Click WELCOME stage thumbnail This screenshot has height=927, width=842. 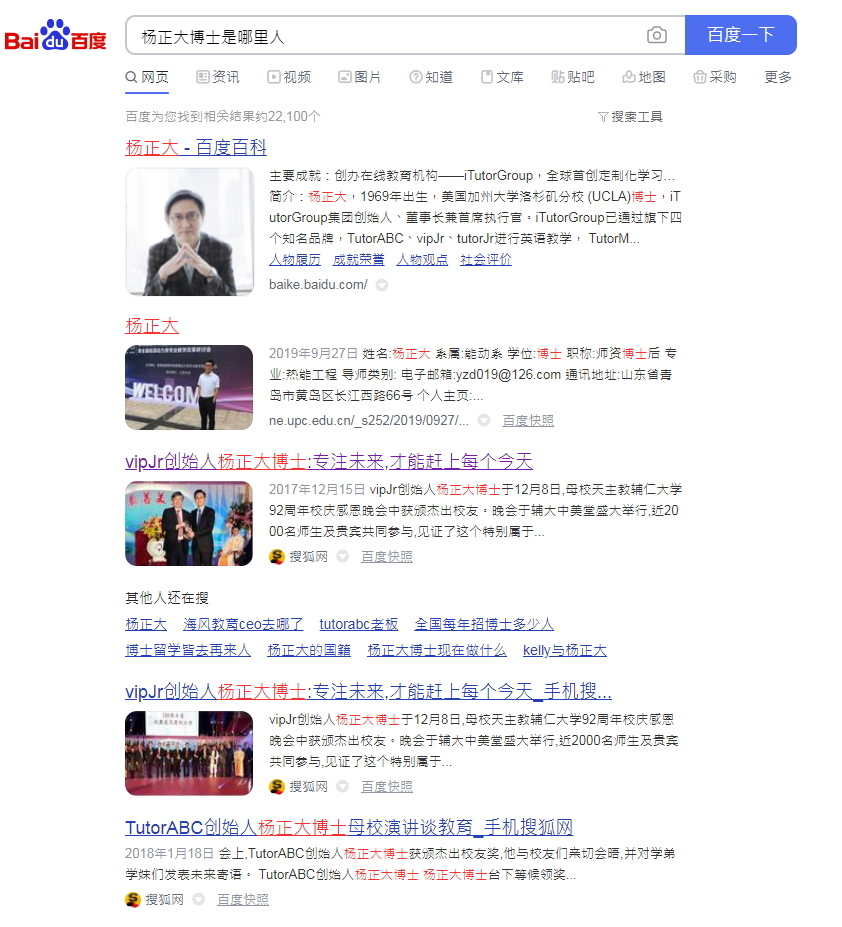[x=189, y=387]
